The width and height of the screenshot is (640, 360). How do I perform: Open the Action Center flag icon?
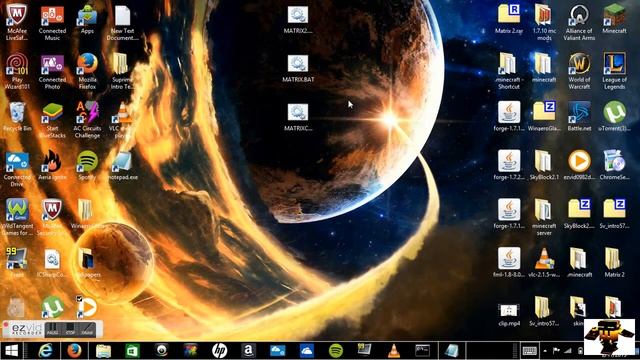tap(556, 351)
